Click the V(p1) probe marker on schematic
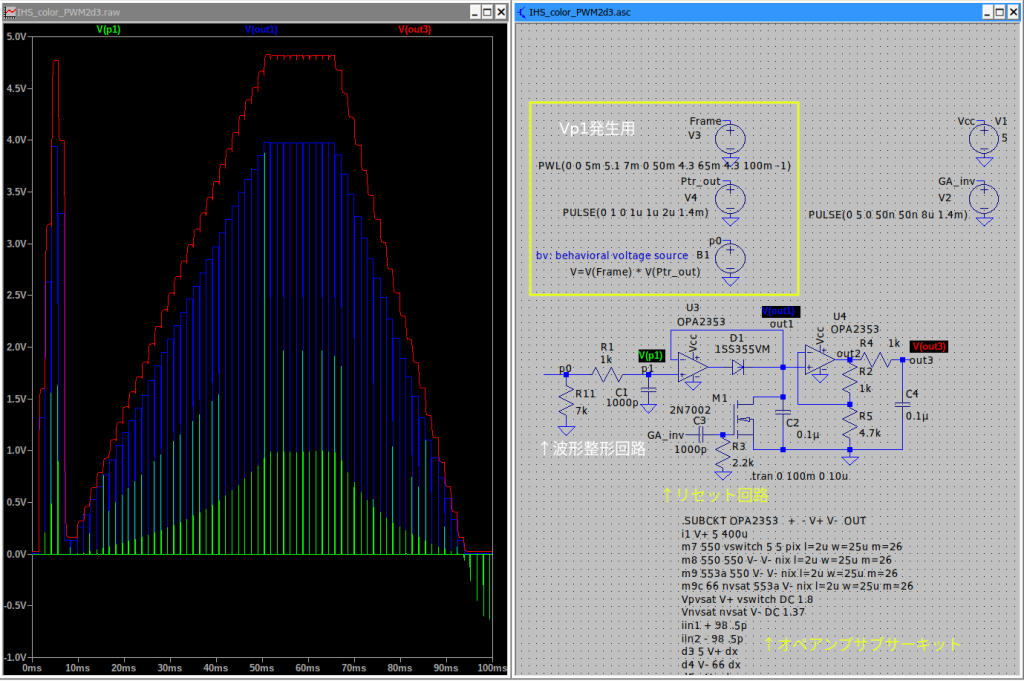 point(651,355)
